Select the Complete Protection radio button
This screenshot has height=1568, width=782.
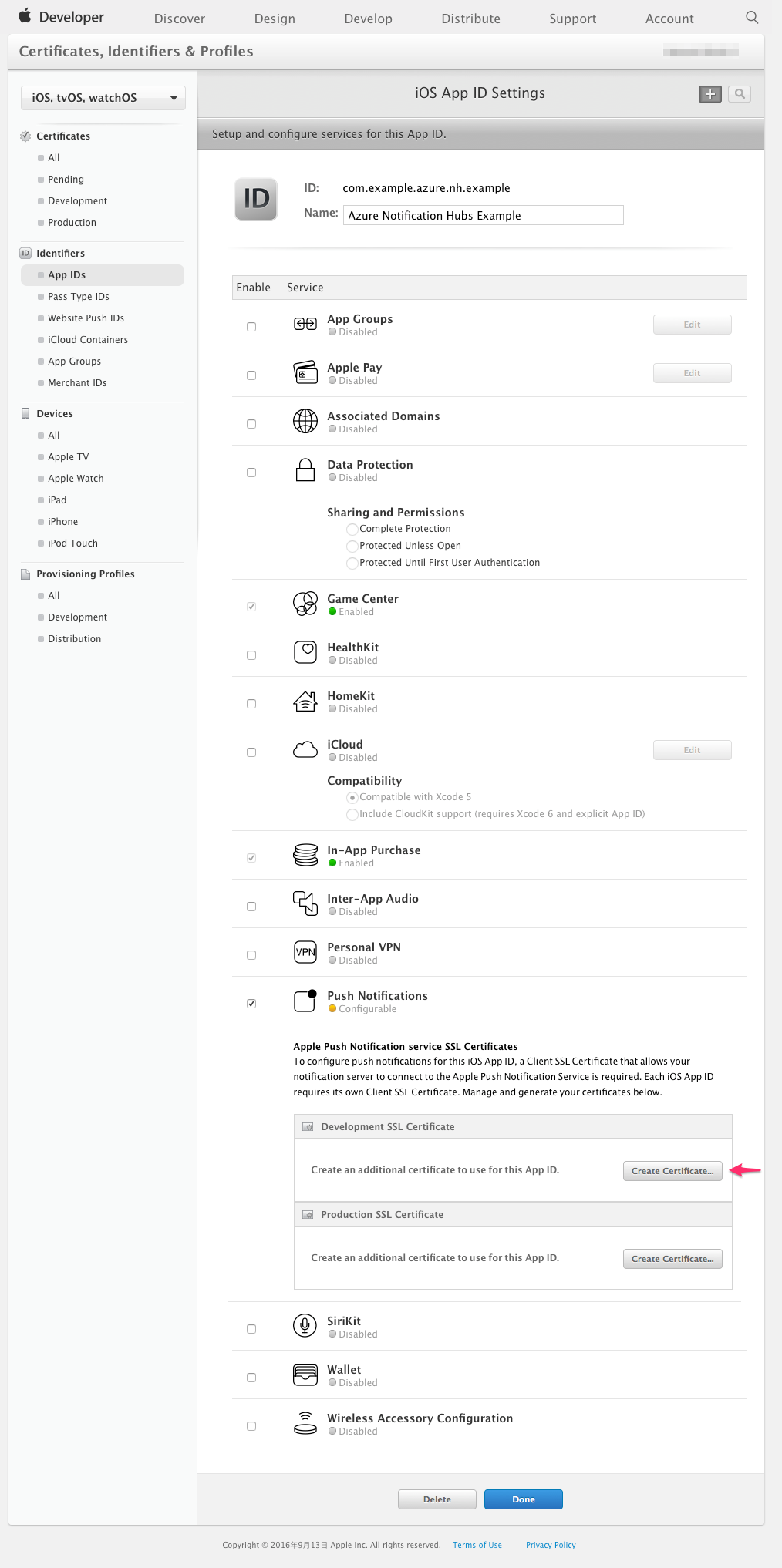352,529
